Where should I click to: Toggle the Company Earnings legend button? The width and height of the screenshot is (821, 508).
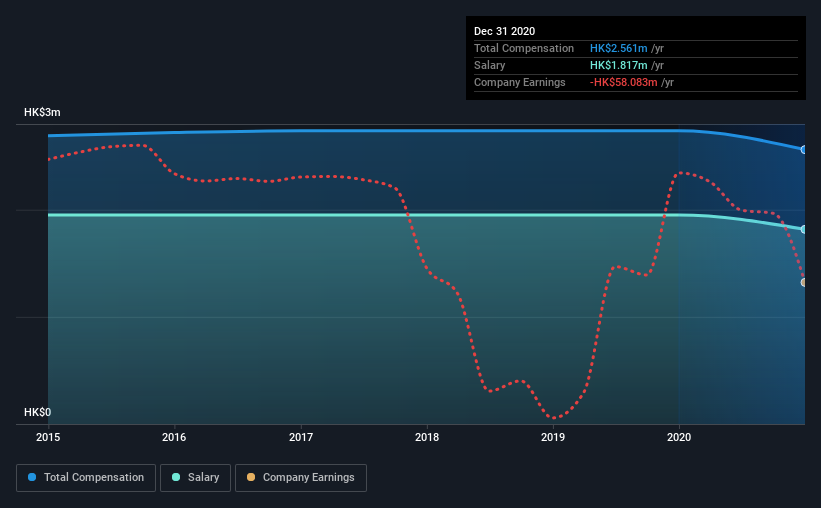(x=301, y=478)
